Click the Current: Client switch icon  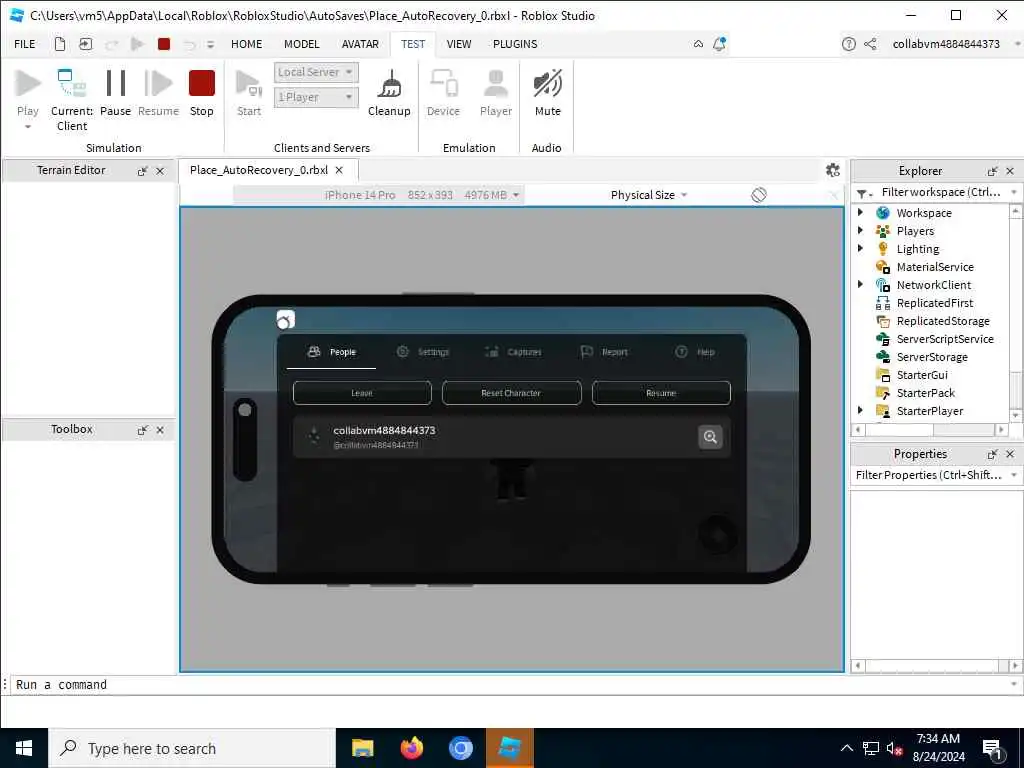pos(71,84)
